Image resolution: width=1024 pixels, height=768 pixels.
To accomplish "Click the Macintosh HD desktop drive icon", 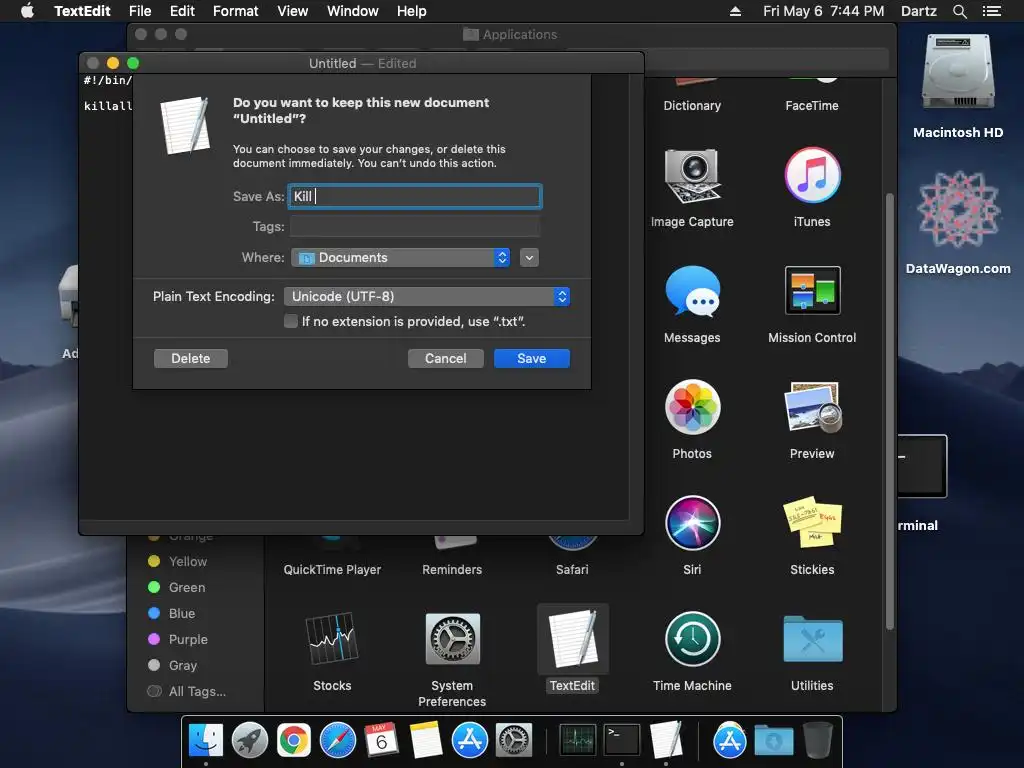I will point(958,72).
